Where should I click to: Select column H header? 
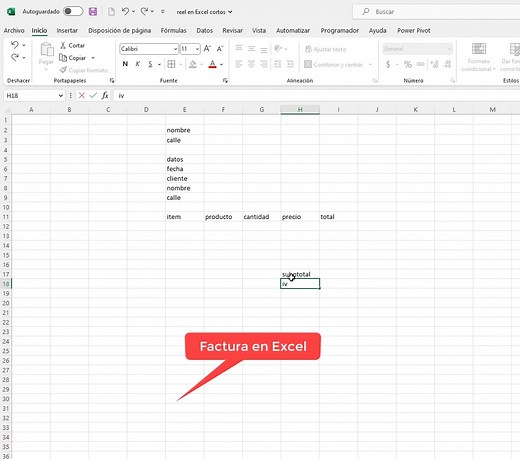[x=300, y=109]
